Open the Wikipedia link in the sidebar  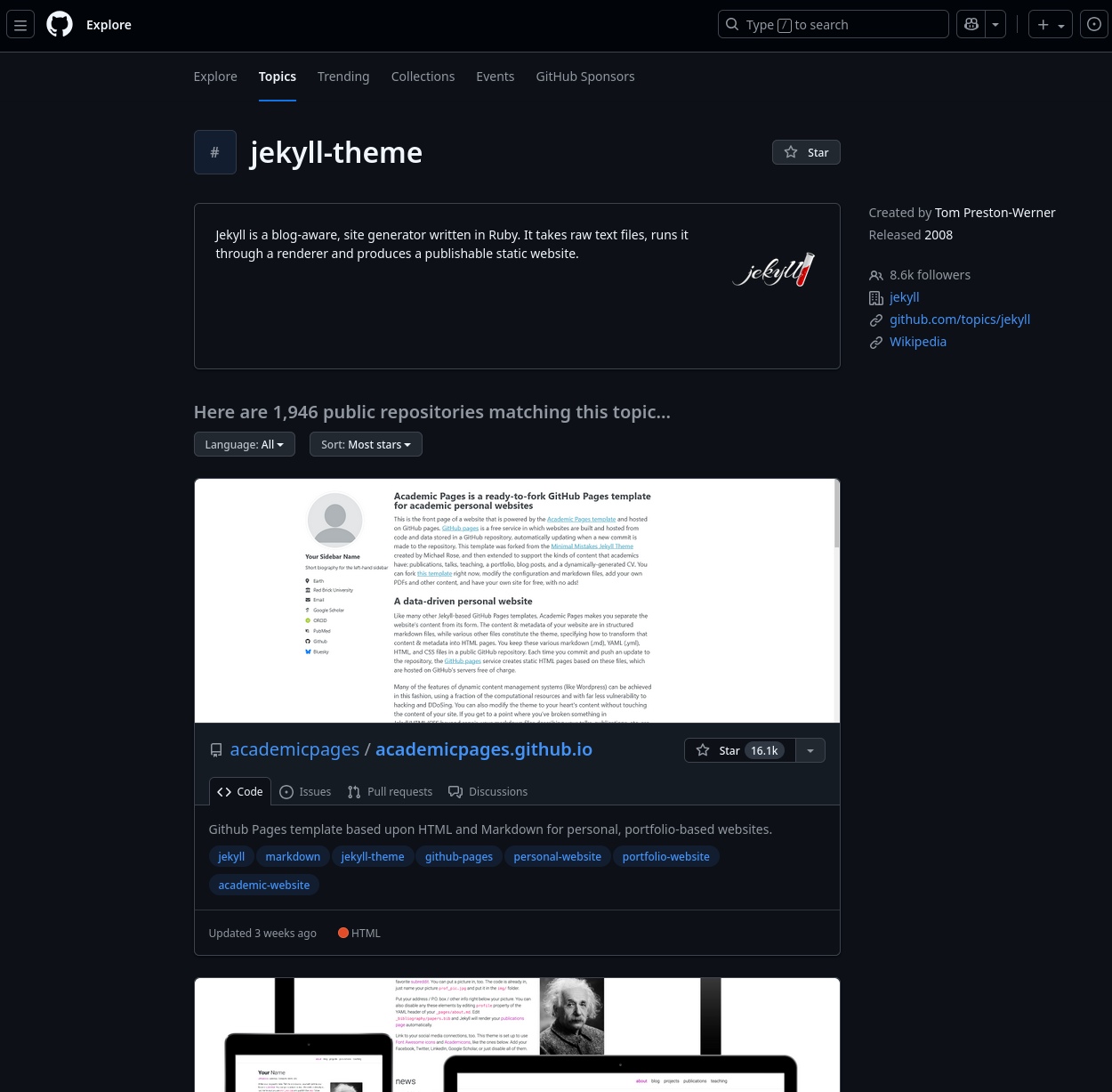pos(918,342)
